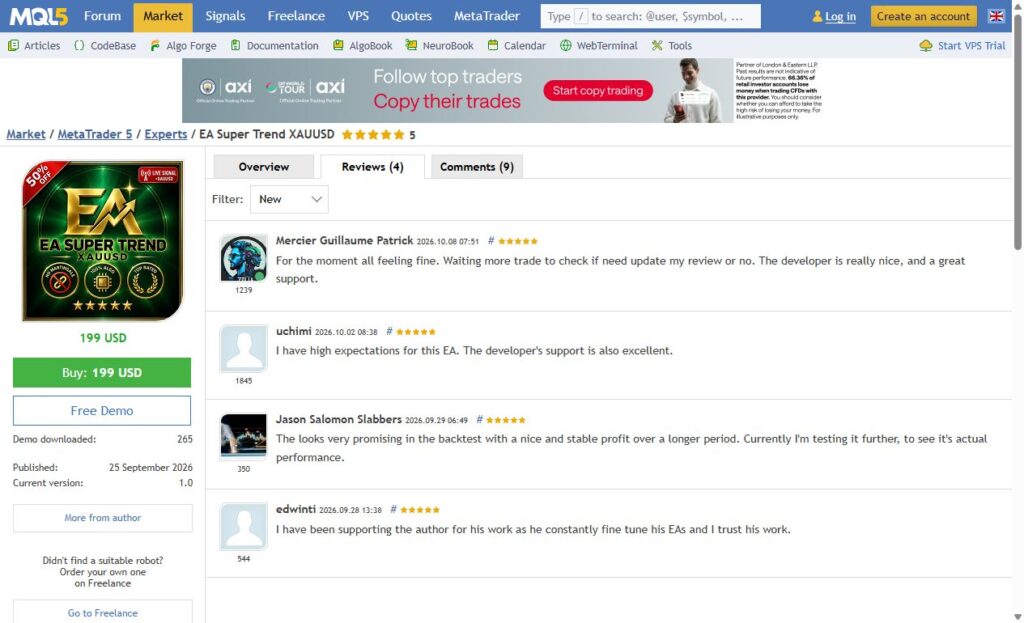Click the # permalink on uchimi's review
1024x623 pixels.
pyautogui.click(x=389, y=331)
